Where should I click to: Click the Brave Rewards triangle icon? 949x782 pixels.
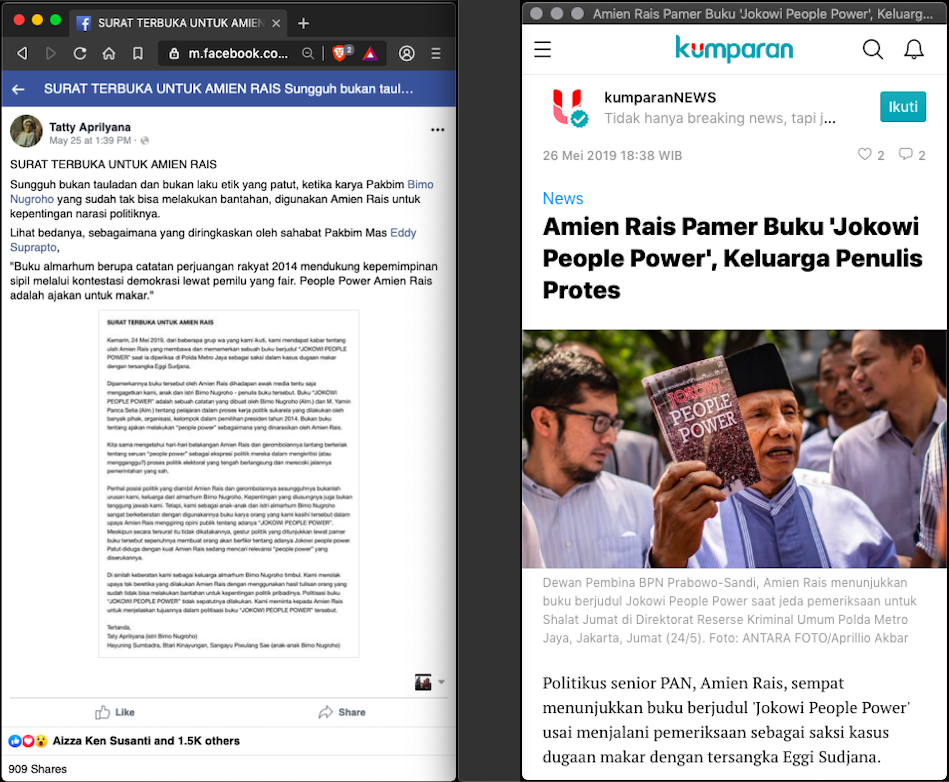369,54
